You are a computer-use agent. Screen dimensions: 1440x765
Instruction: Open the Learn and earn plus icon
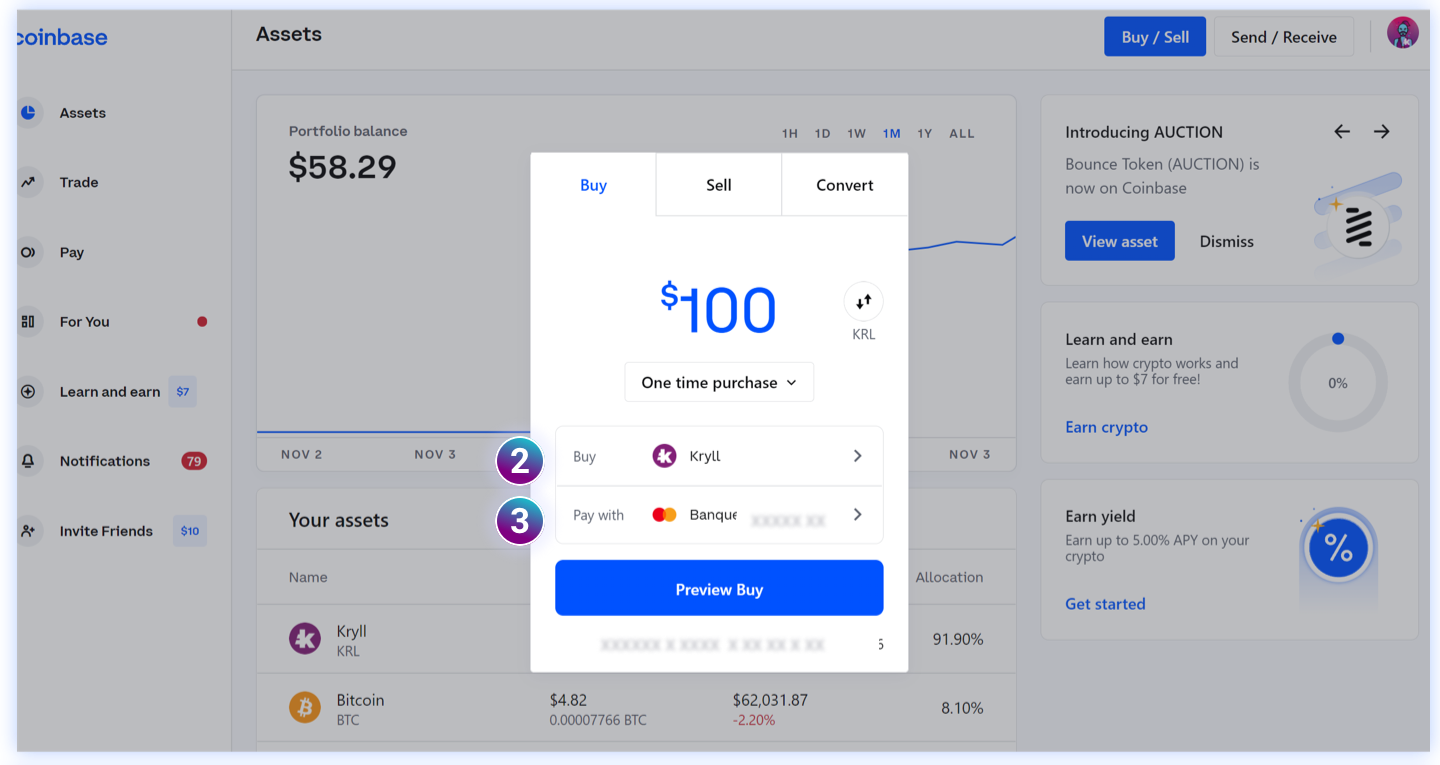click(28, 392)
